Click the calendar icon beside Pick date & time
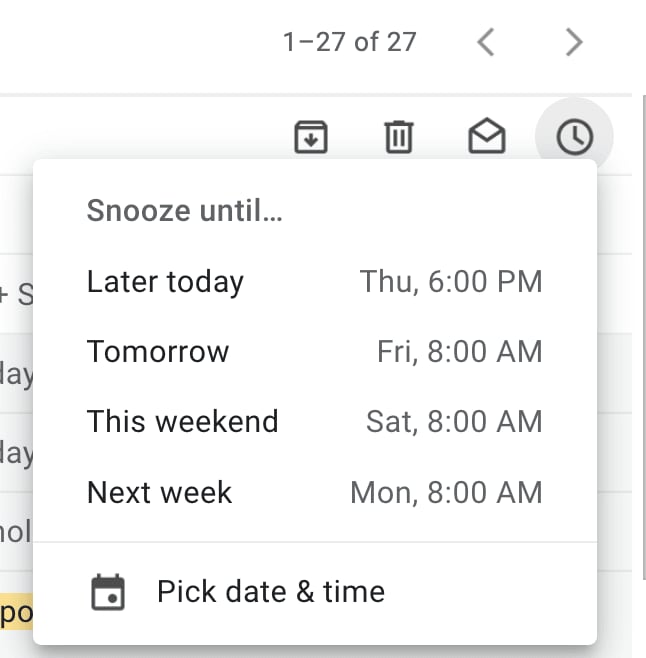The height and width of the screenshot is (658, 646). [108, 592]
